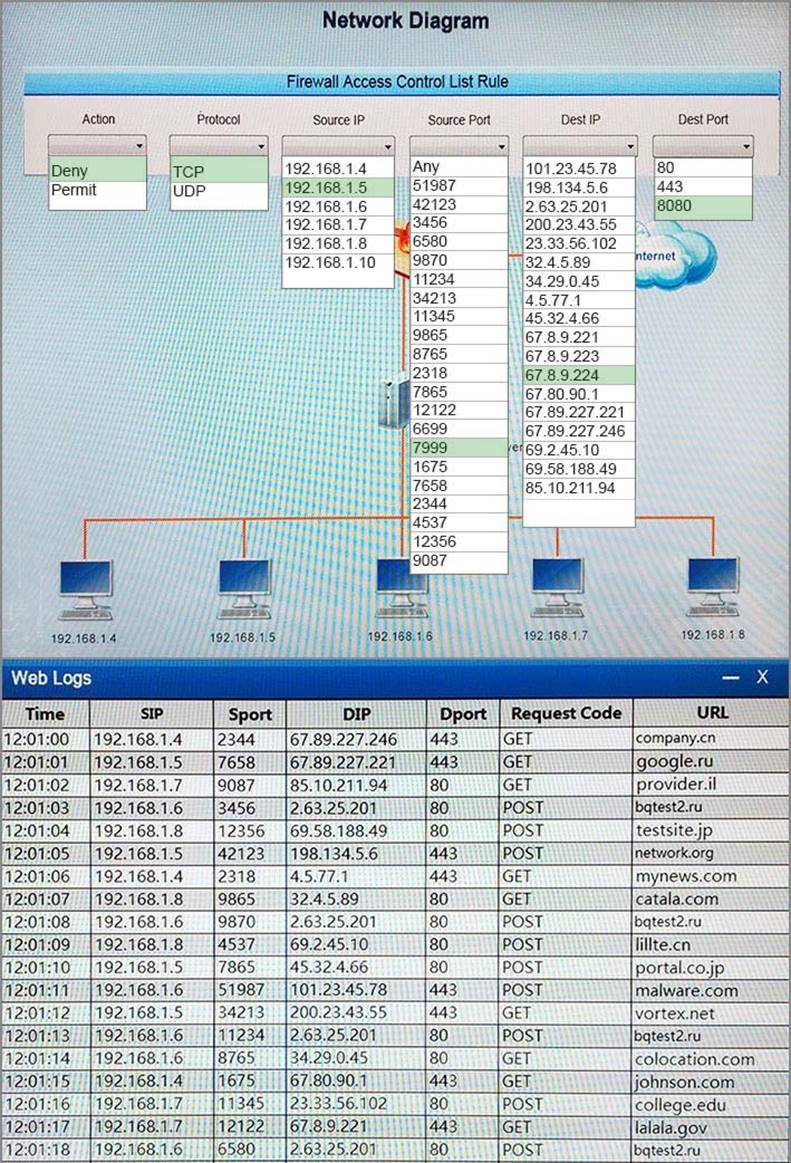791x1163 pixels.
Task: Select 192.168.1.6 in Source IP list
Action: click(338, 206)
